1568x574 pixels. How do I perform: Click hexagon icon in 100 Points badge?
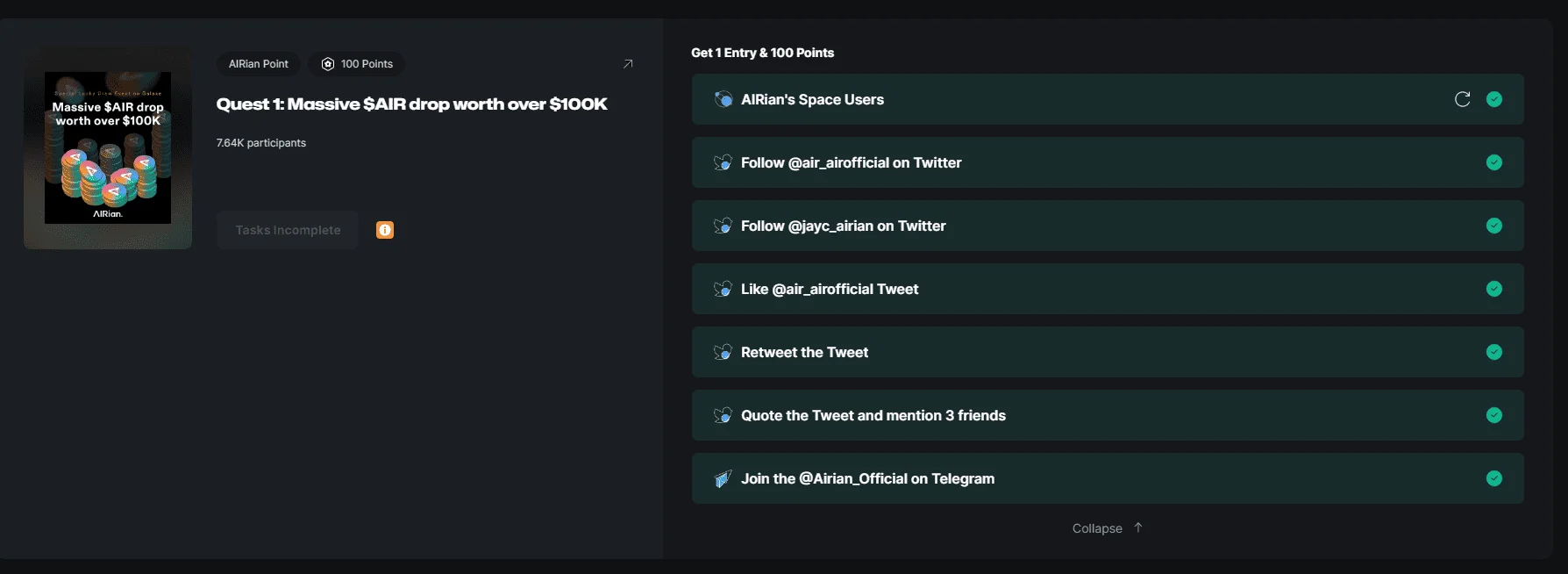click(x=328, y=64)
